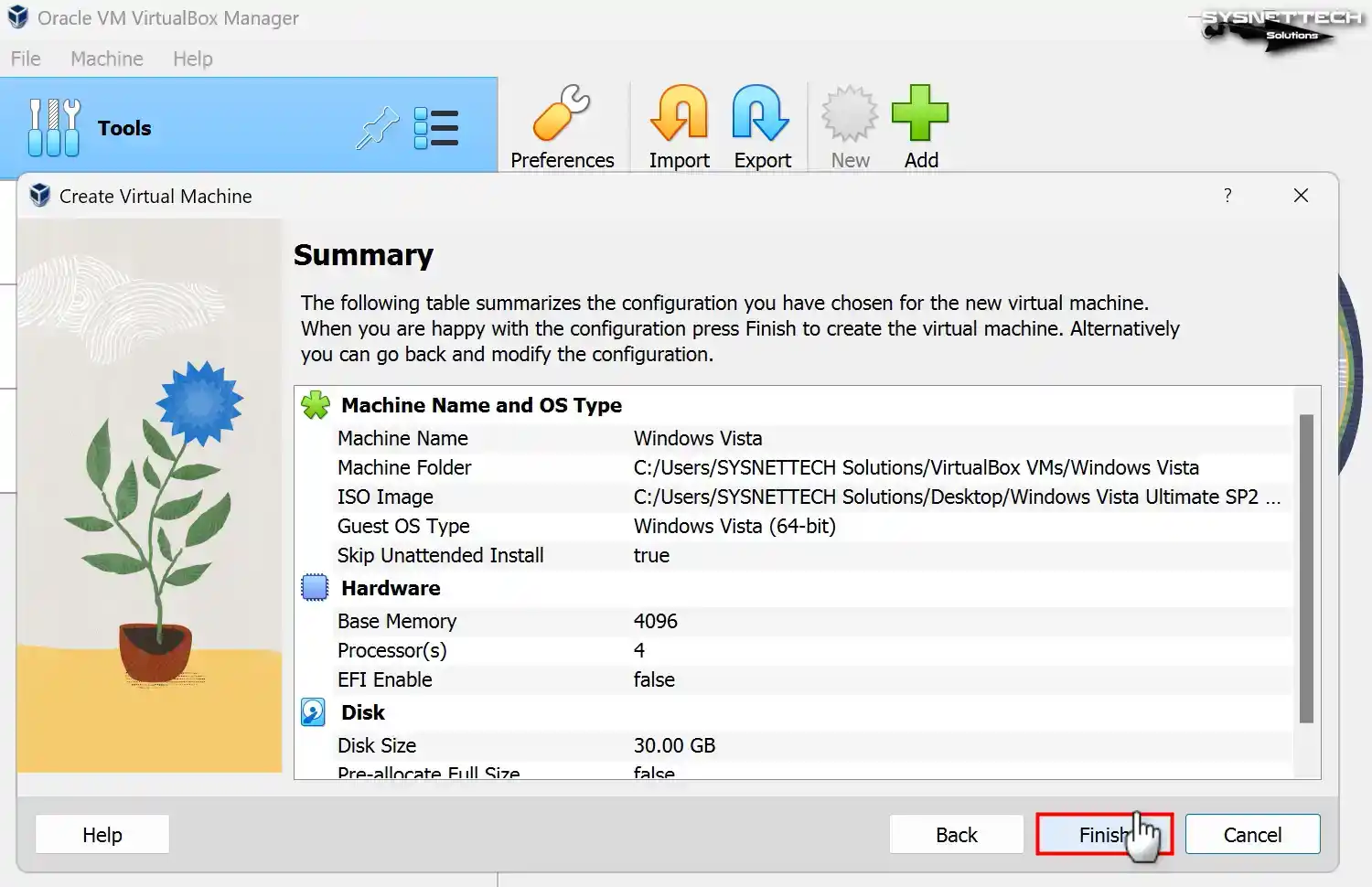1372x887 pixels.
Task: Select the Tools icon in sidebar
Action: (54, 127)
